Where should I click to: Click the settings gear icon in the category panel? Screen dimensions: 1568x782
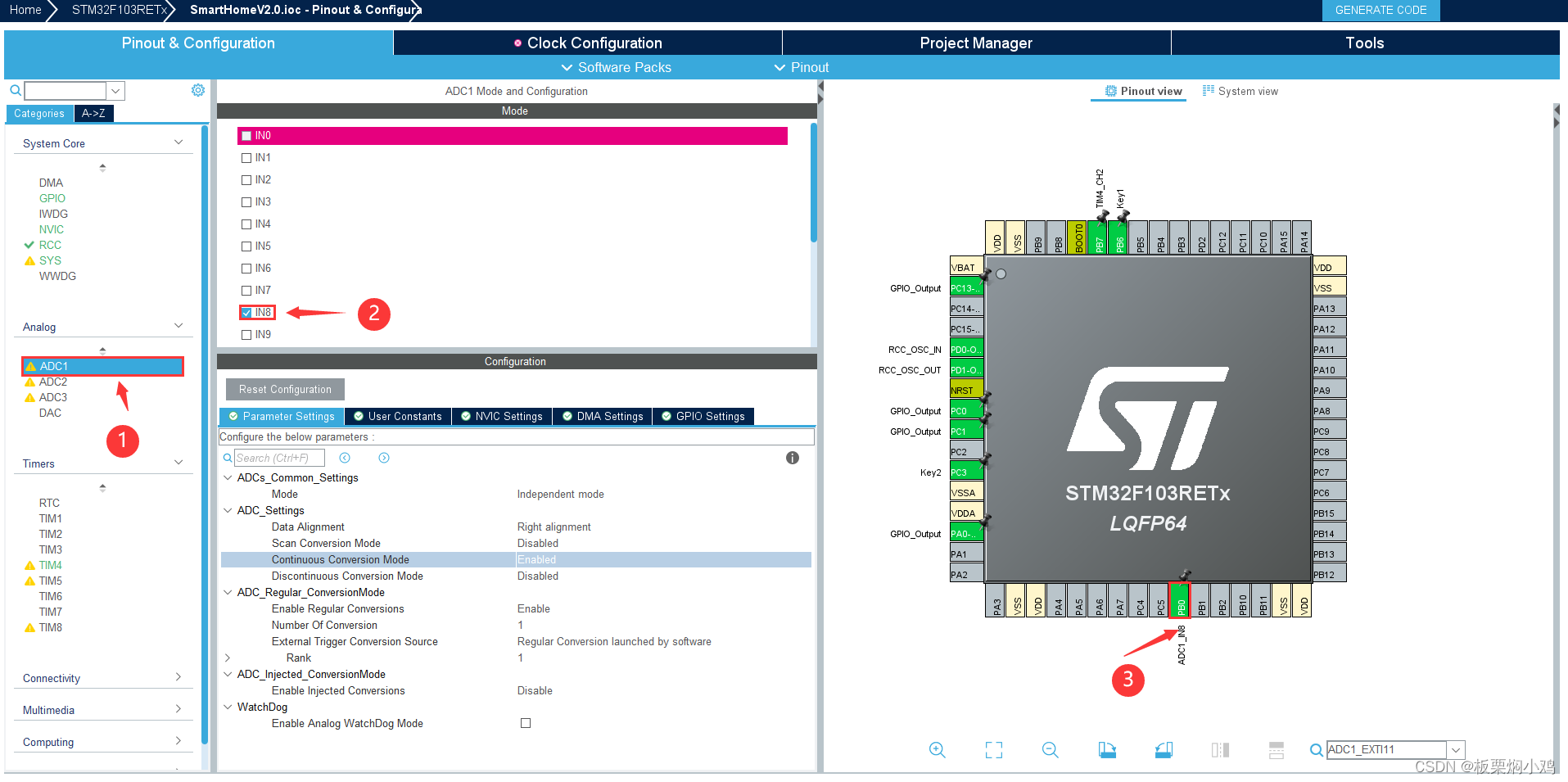198,90
